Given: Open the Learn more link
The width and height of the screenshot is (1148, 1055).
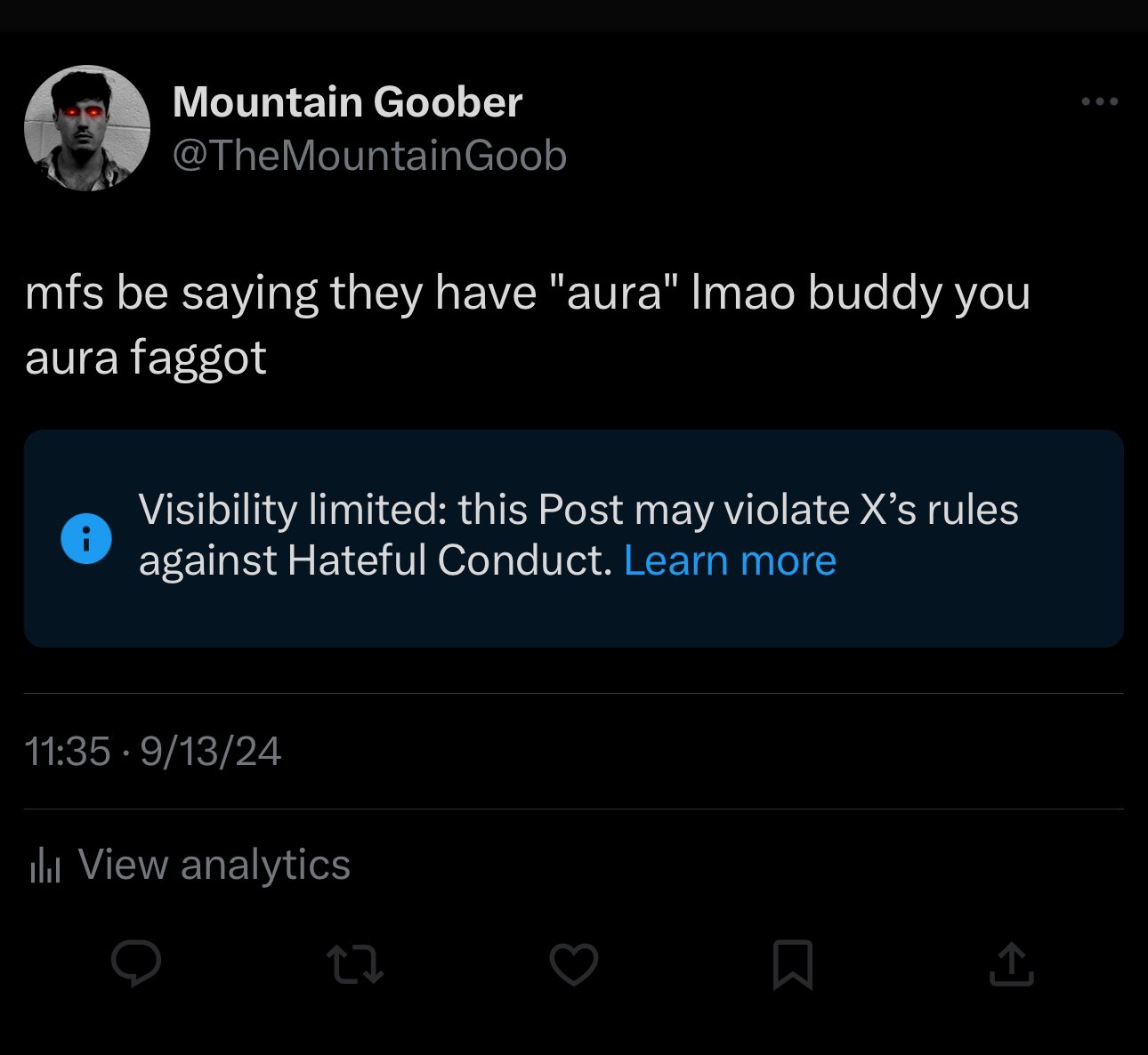Looking at the screenshot, I should click(x=730, y=560).
